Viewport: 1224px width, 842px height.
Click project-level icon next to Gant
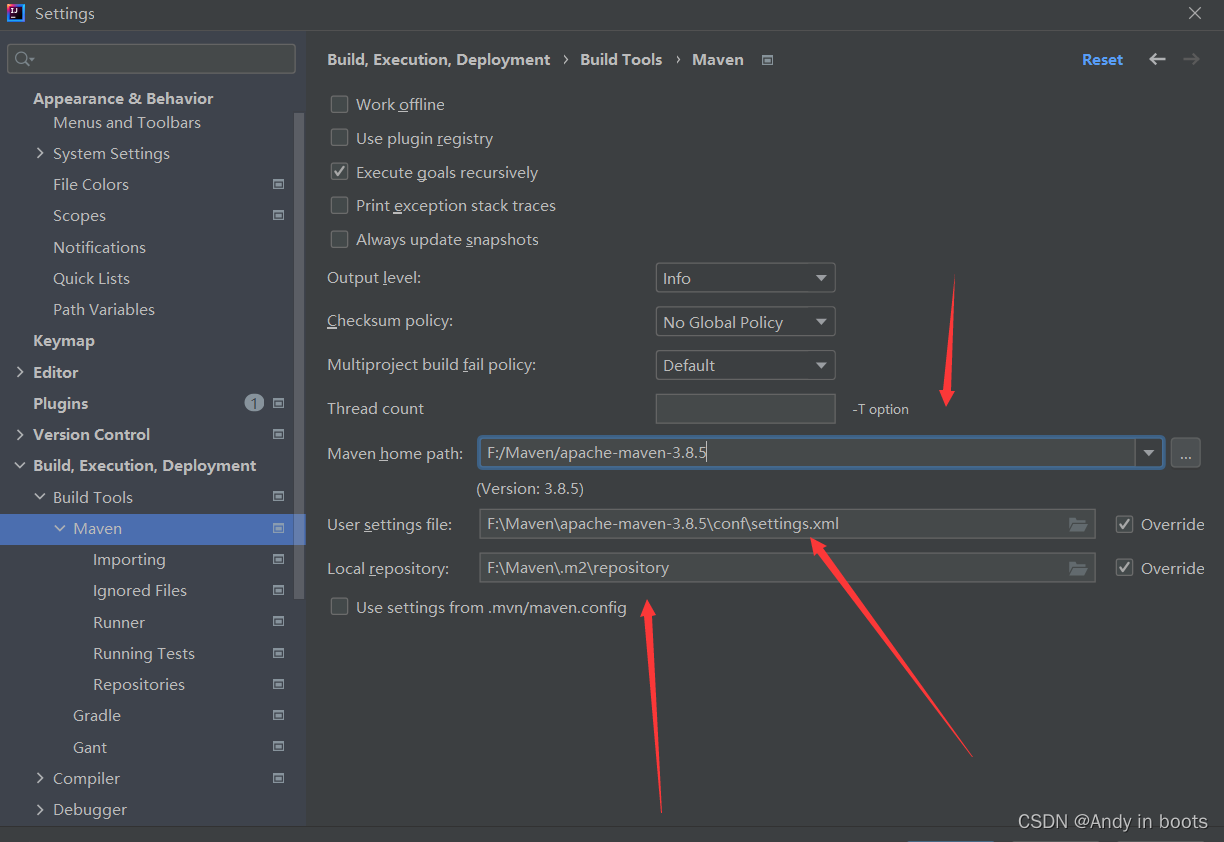pyautogui.click(x=278, y=747)
